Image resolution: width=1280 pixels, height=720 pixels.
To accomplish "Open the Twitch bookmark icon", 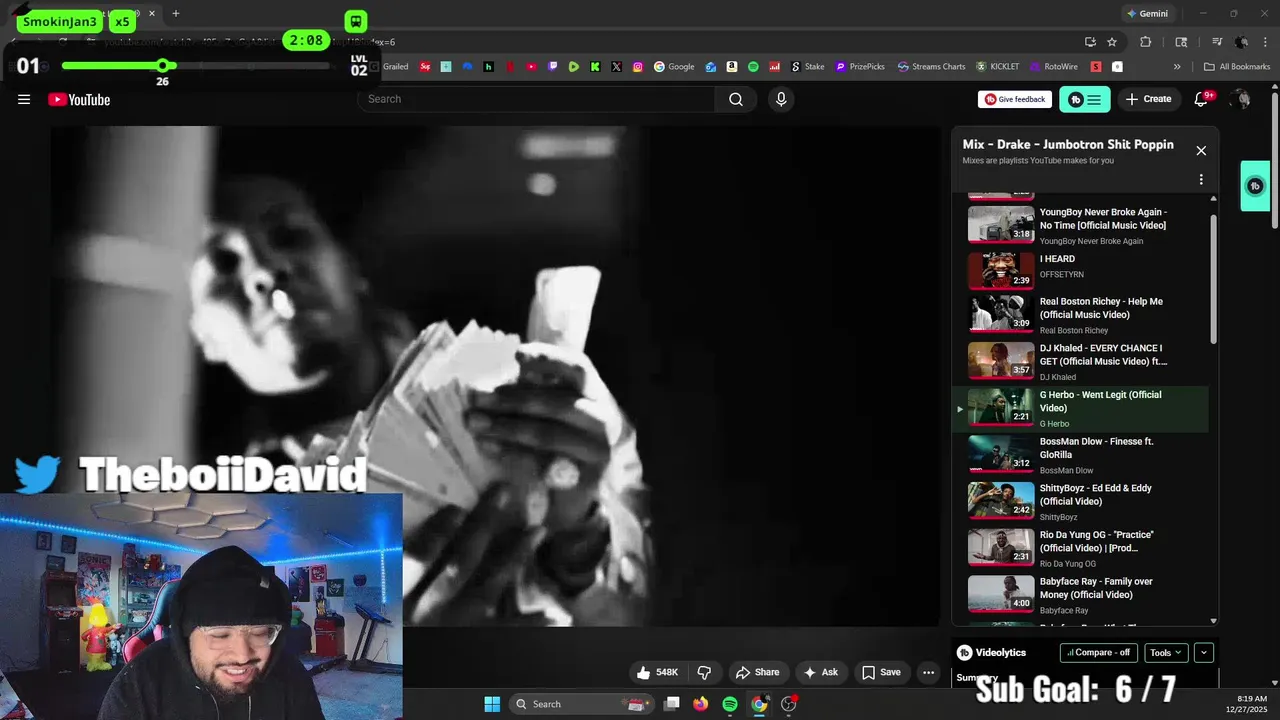I will click(553, 67).
